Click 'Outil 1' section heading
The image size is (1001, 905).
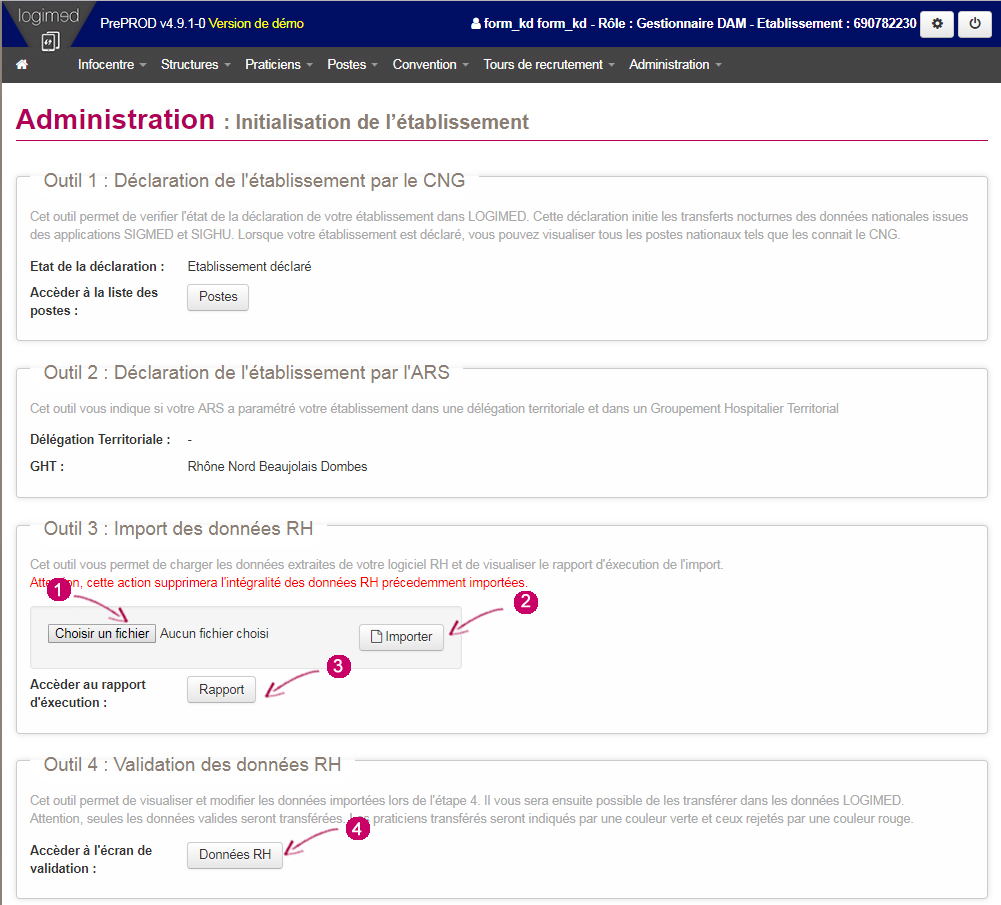pyautogui.click(x=254, y=181)
